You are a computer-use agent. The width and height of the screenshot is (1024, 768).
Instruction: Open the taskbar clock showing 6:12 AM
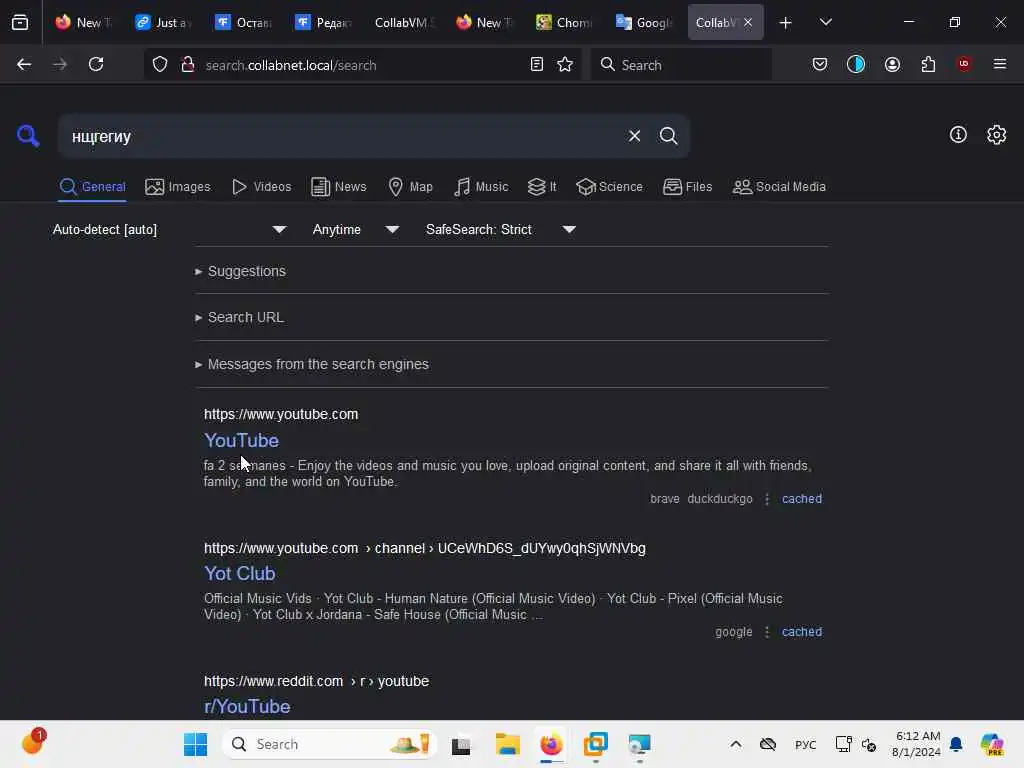[x=916, y=744]
